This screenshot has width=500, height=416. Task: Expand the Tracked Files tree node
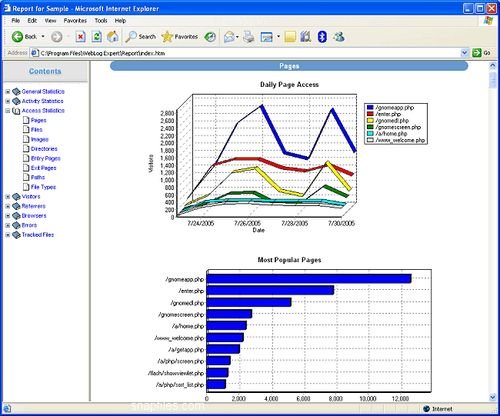[x=8, y=235]
